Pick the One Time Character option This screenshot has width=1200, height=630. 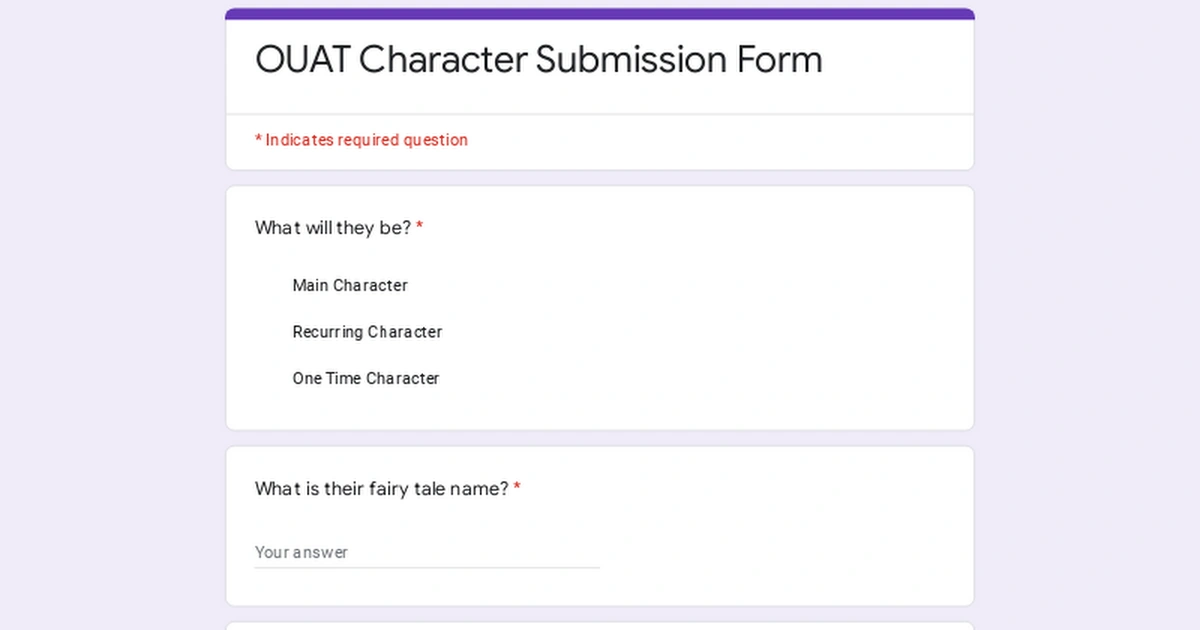365,378
